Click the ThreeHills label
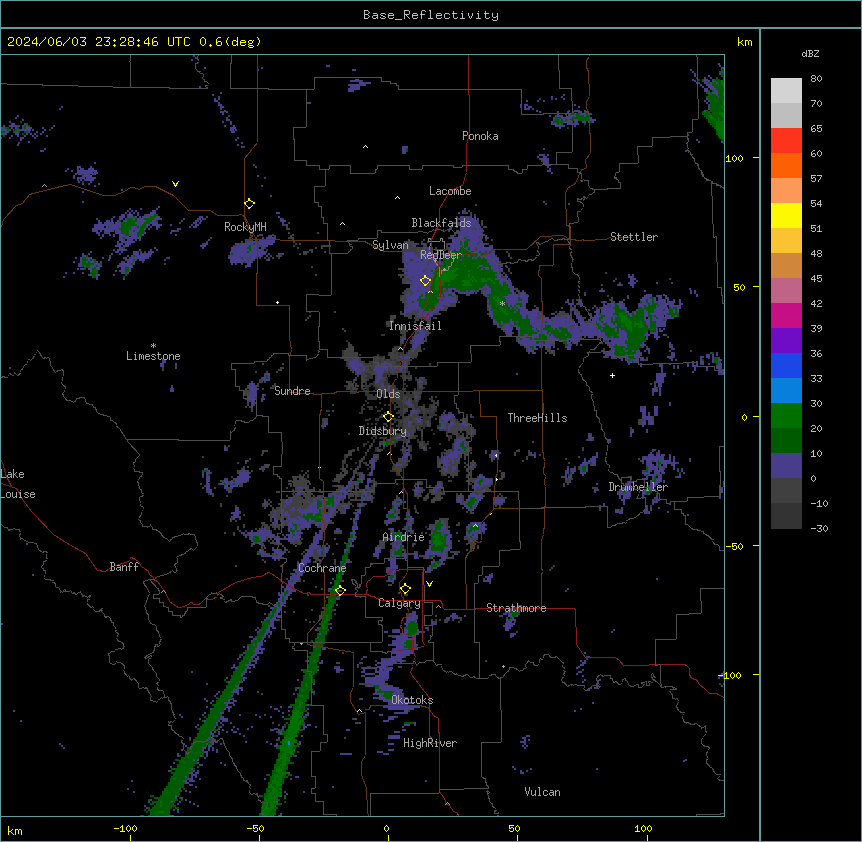Viewport: 862px width, 842px height. point(537,418)
